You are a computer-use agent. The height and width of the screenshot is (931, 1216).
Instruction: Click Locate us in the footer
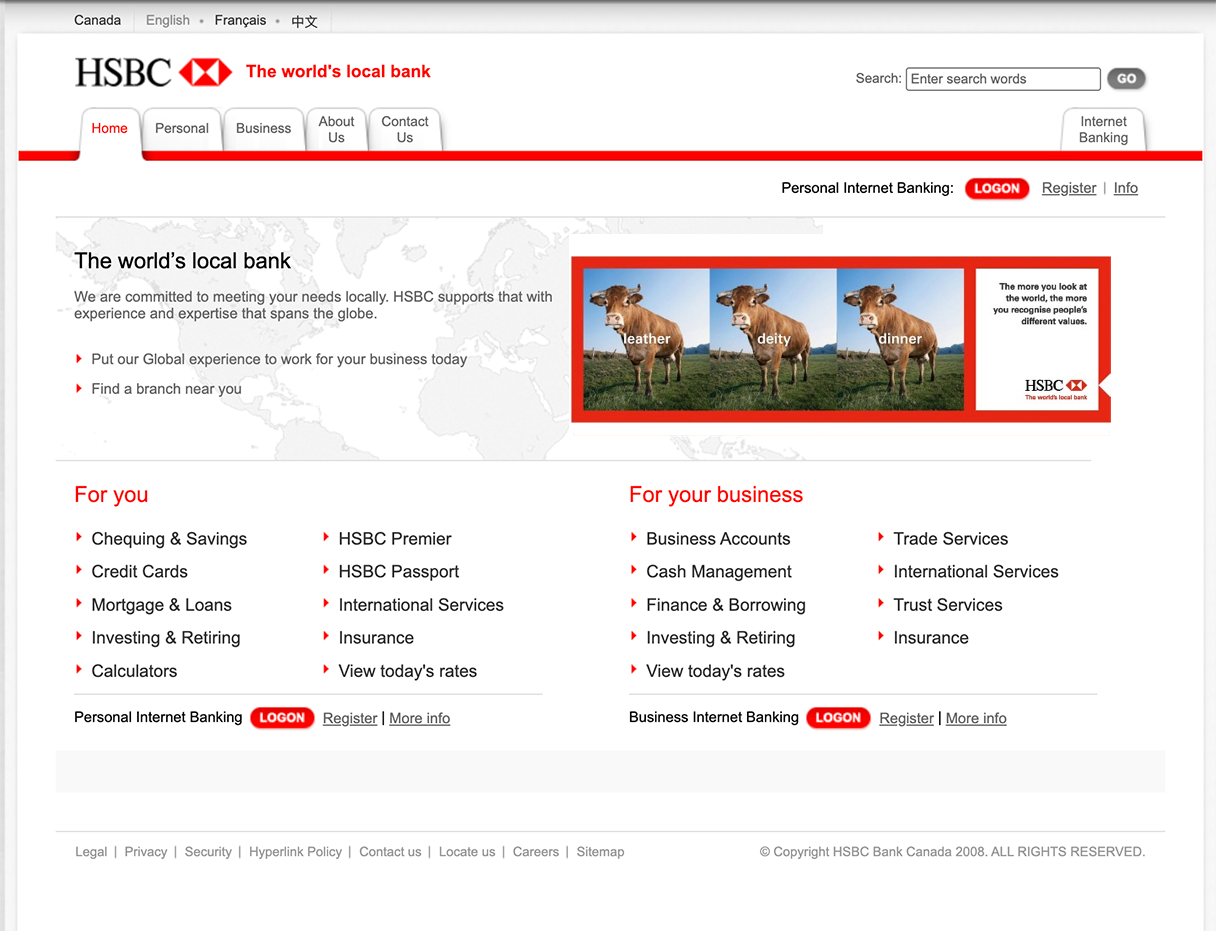point(467,852)
